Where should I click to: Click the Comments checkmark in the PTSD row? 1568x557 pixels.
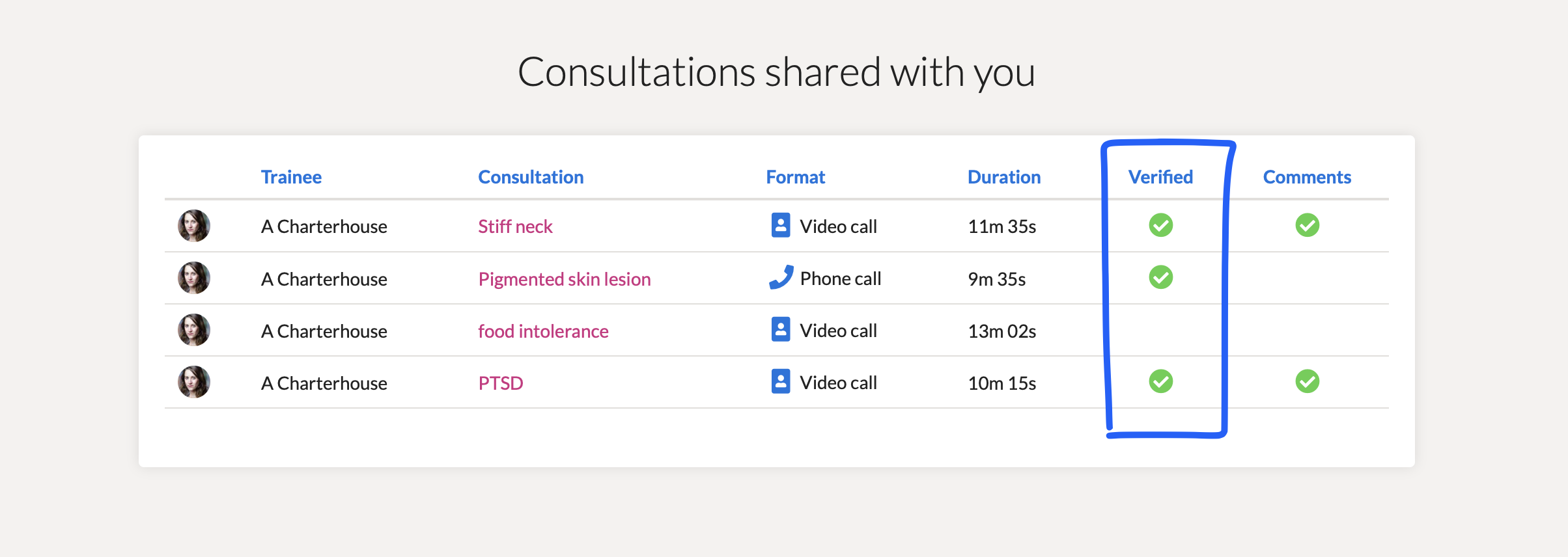point(1308,381)
